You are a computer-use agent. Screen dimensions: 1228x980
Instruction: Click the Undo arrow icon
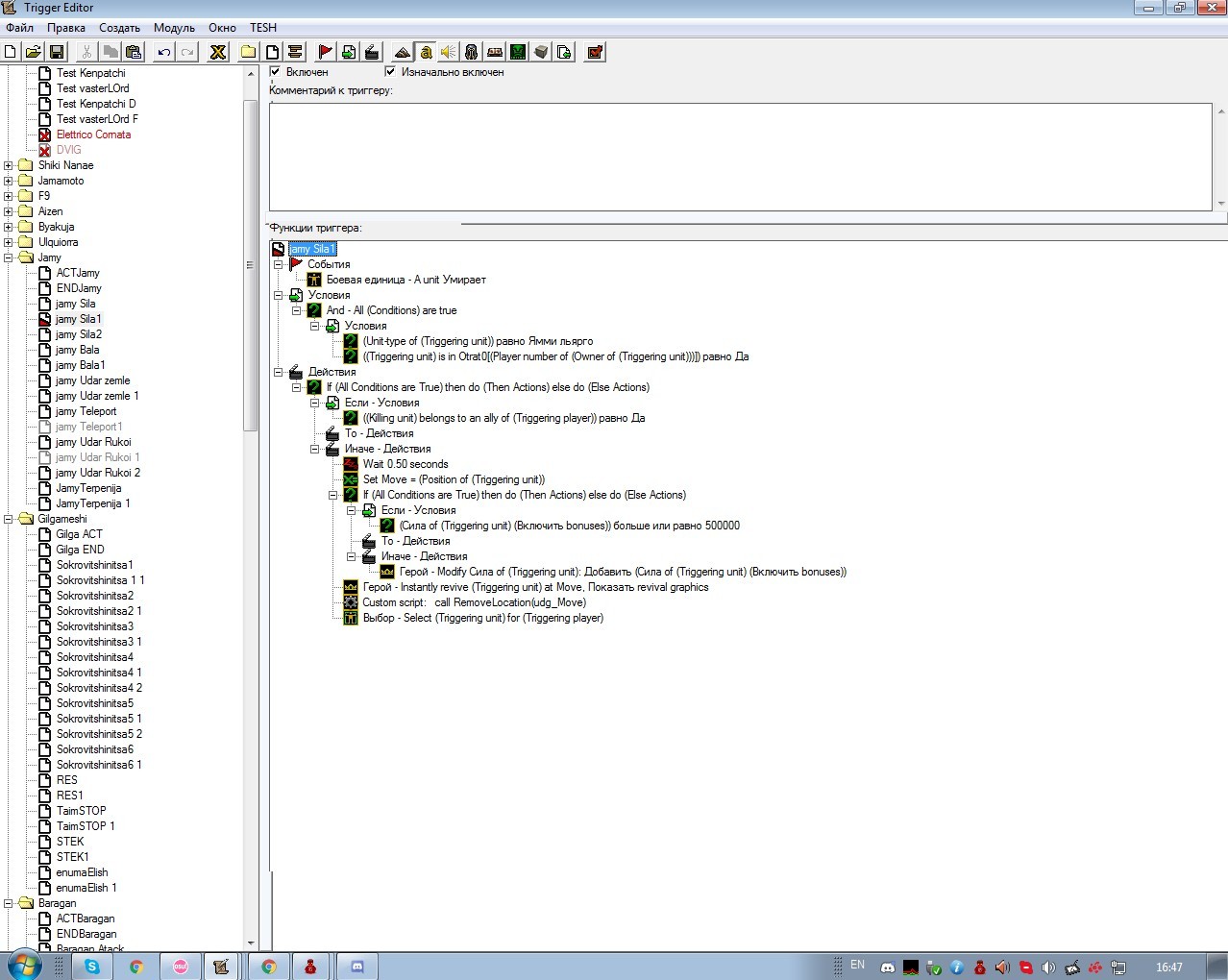[x=164, y=52]
